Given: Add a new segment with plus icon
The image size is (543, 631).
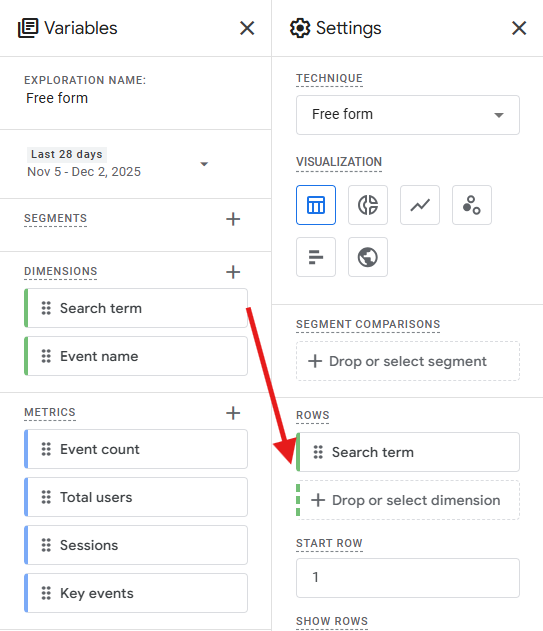Looking at the screenshot, I should pyautogui.click(x=233, y=219).
